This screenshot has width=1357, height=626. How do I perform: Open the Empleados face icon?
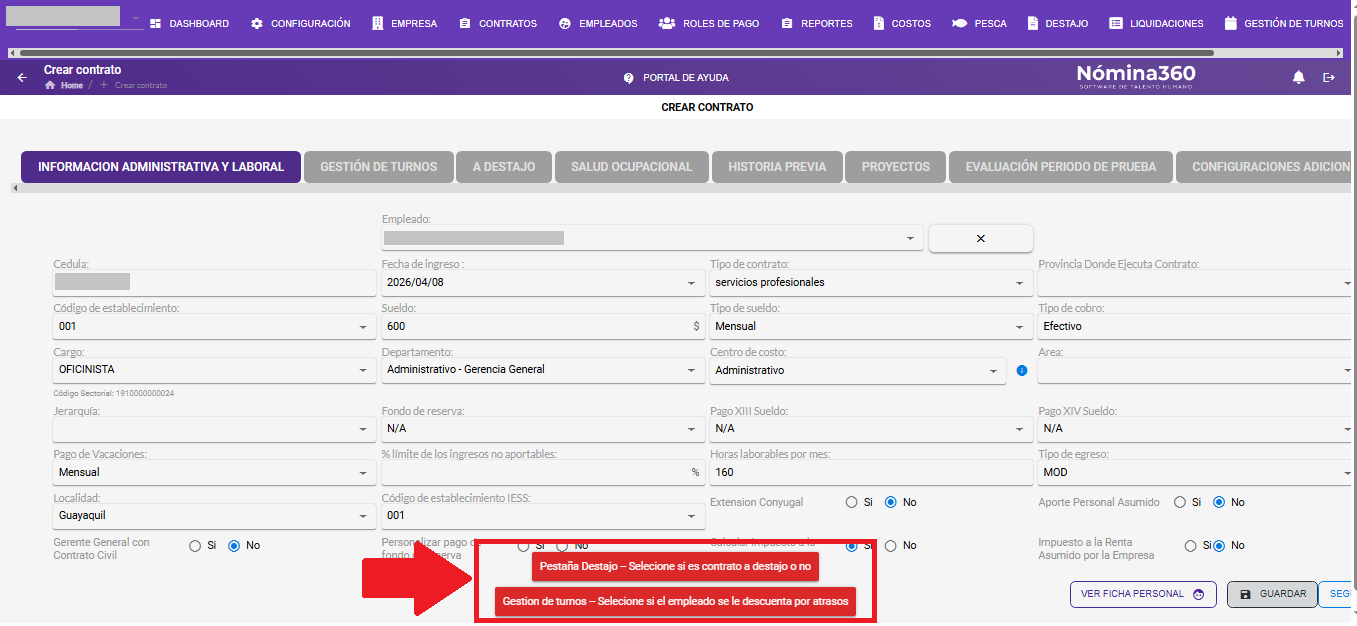(565, 23)
